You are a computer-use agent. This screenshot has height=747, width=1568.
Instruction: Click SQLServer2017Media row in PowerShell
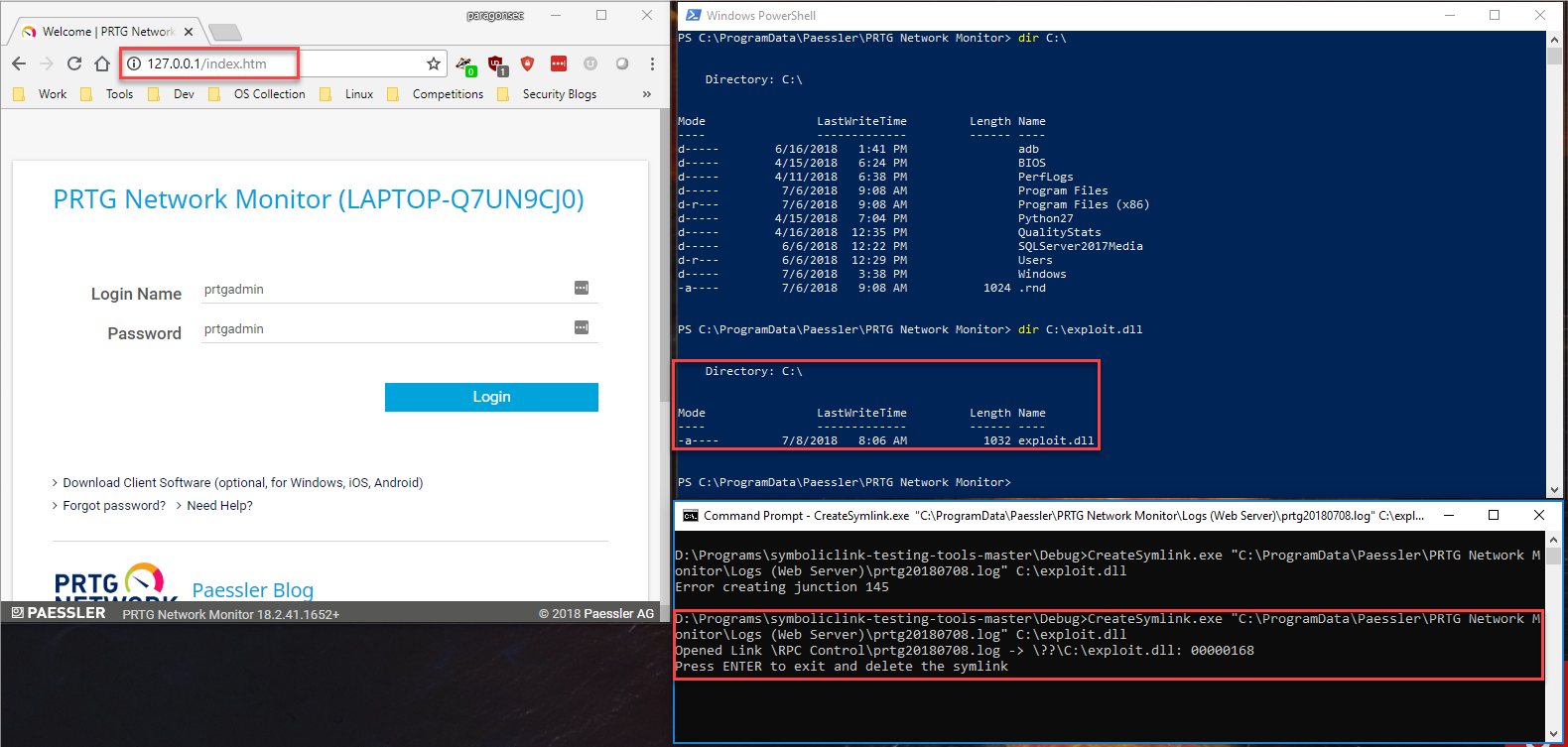(910, 246)
